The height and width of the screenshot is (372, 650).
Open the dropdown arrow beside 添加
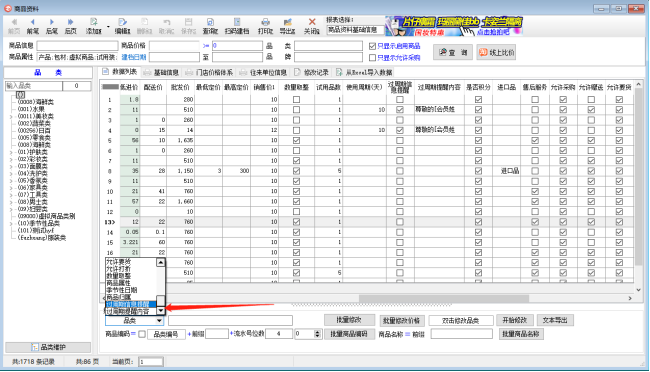(x=108, y=27)
